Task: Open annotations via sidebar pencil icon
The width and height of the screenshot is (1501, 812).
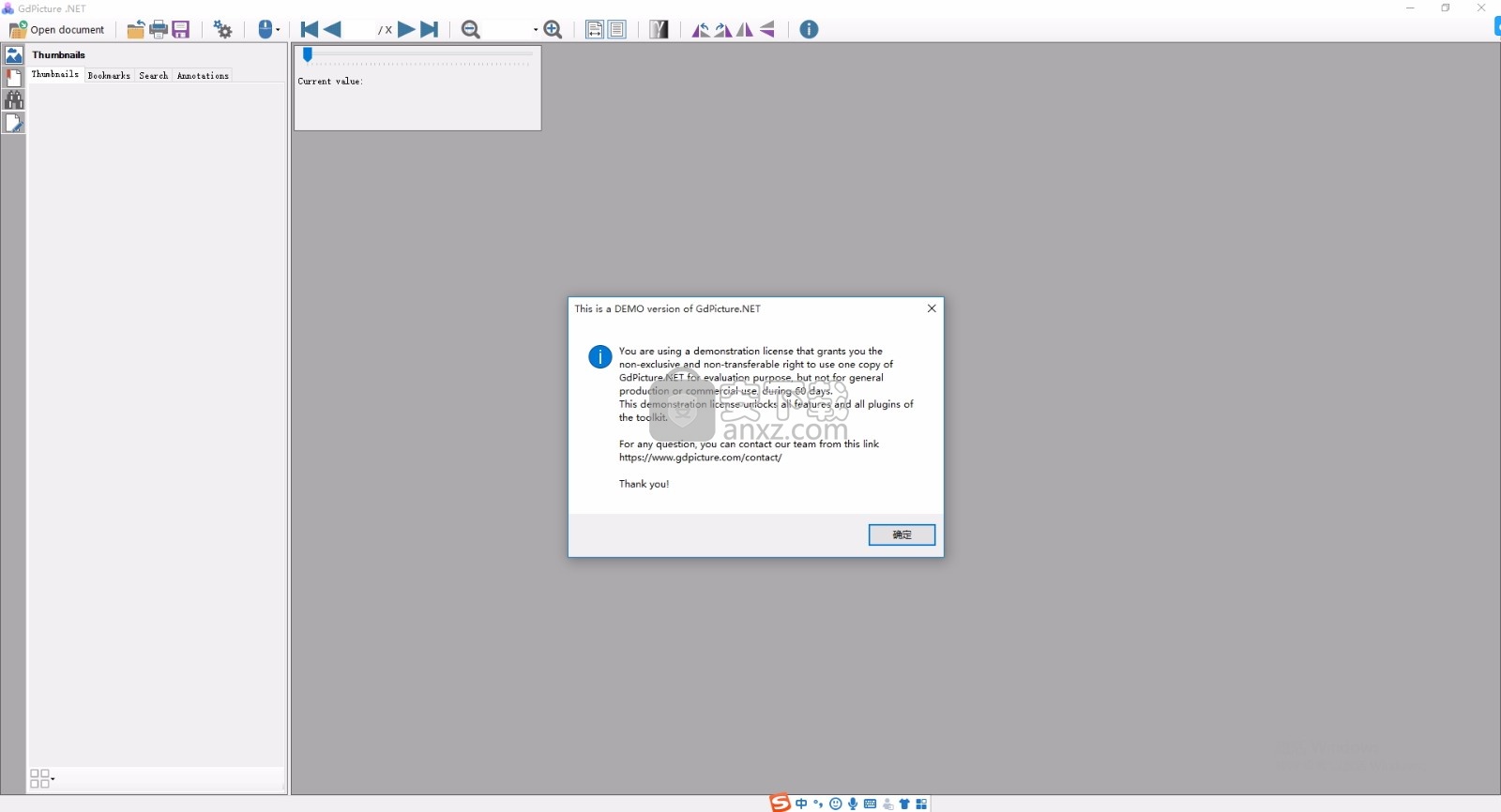Action: point(14,123)
